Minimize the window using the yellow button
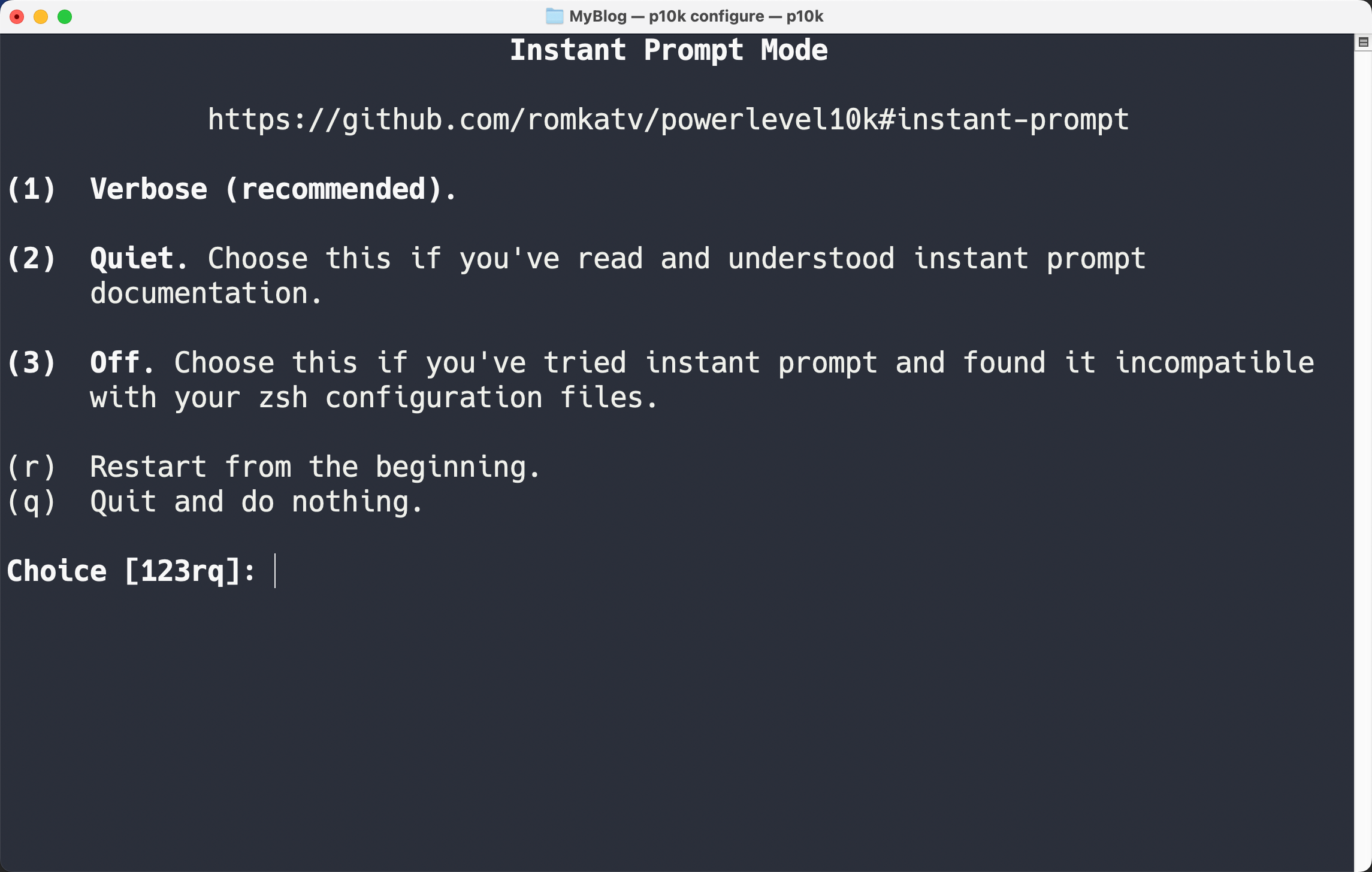 coord(41,17)
